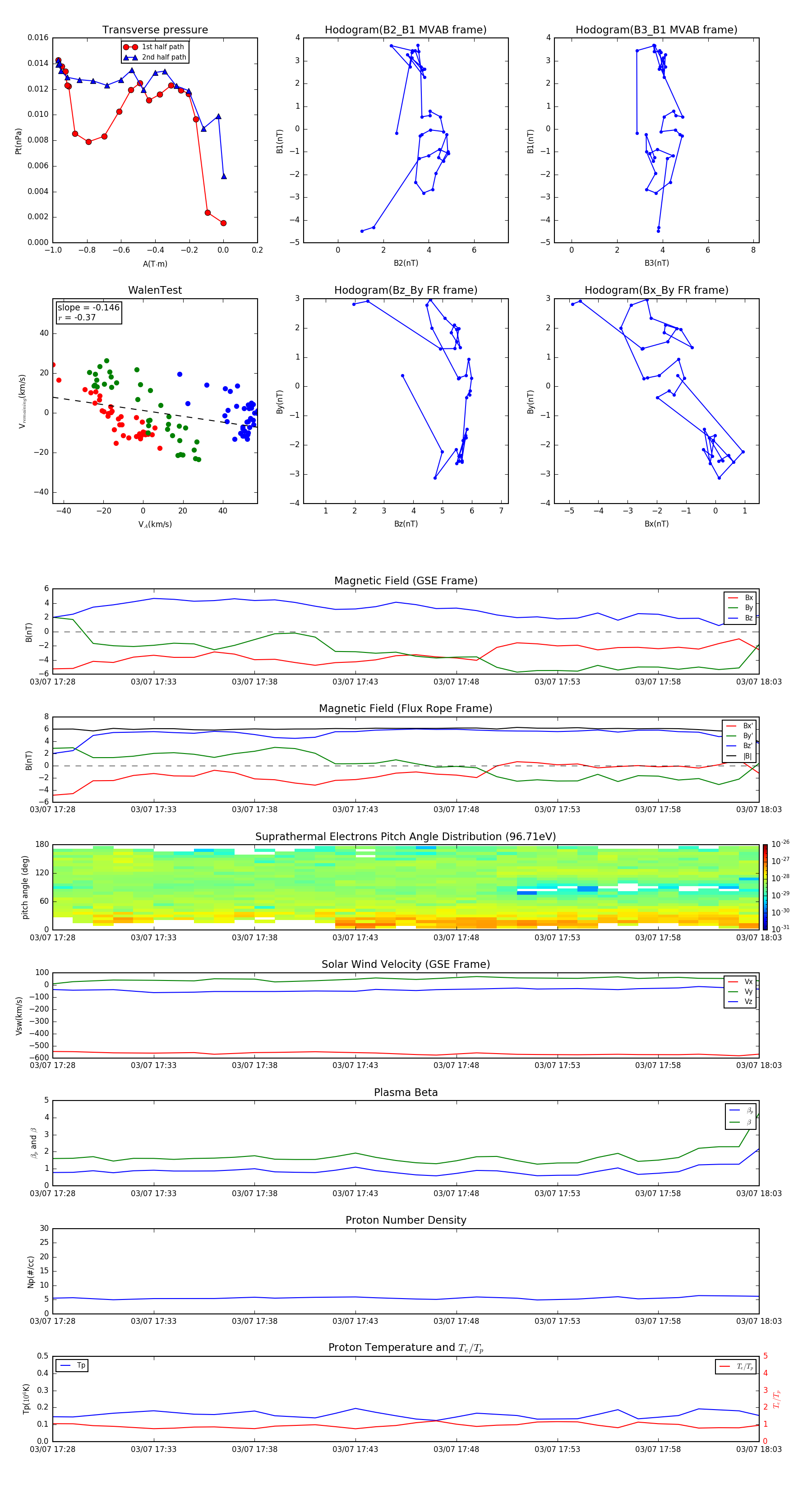812x1489 pixels.
Task: Click the 'V_A(km/s)' x-axis label
Action: pyautogui.click(x=155, y=524)
